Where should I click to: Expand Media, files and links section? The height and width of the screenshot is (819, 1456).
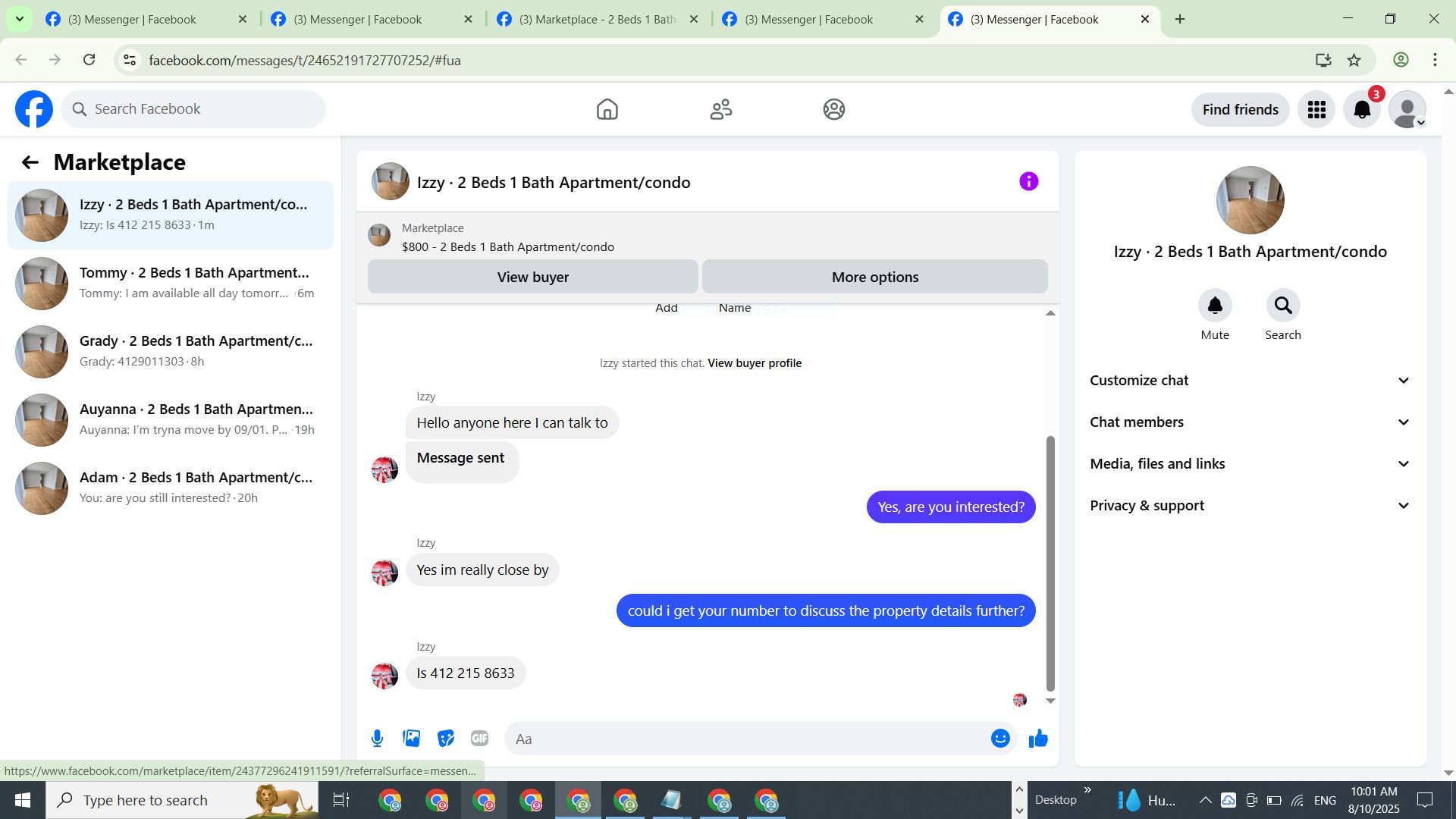tap(1250, 464)
